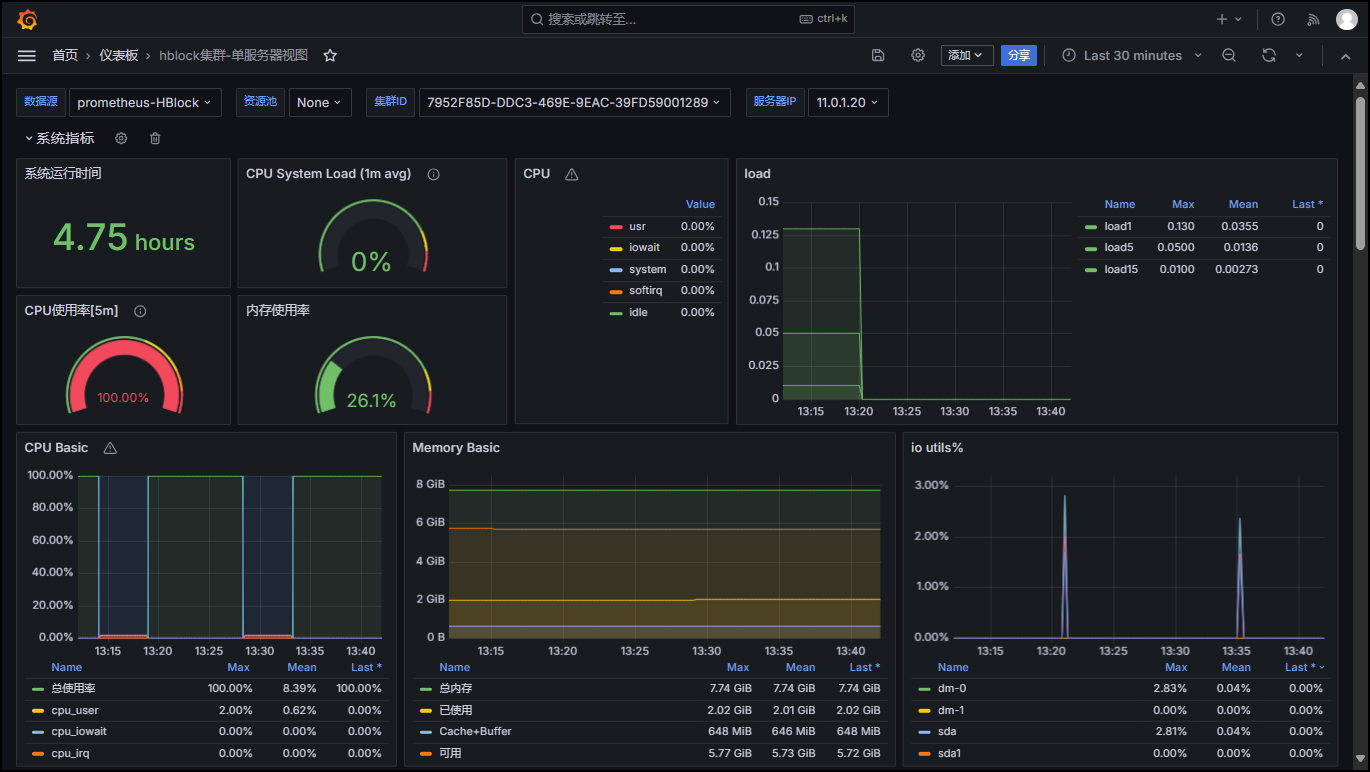Click the 系统运行时间 panel title
1370x772 pixels.
click(63, 174)
